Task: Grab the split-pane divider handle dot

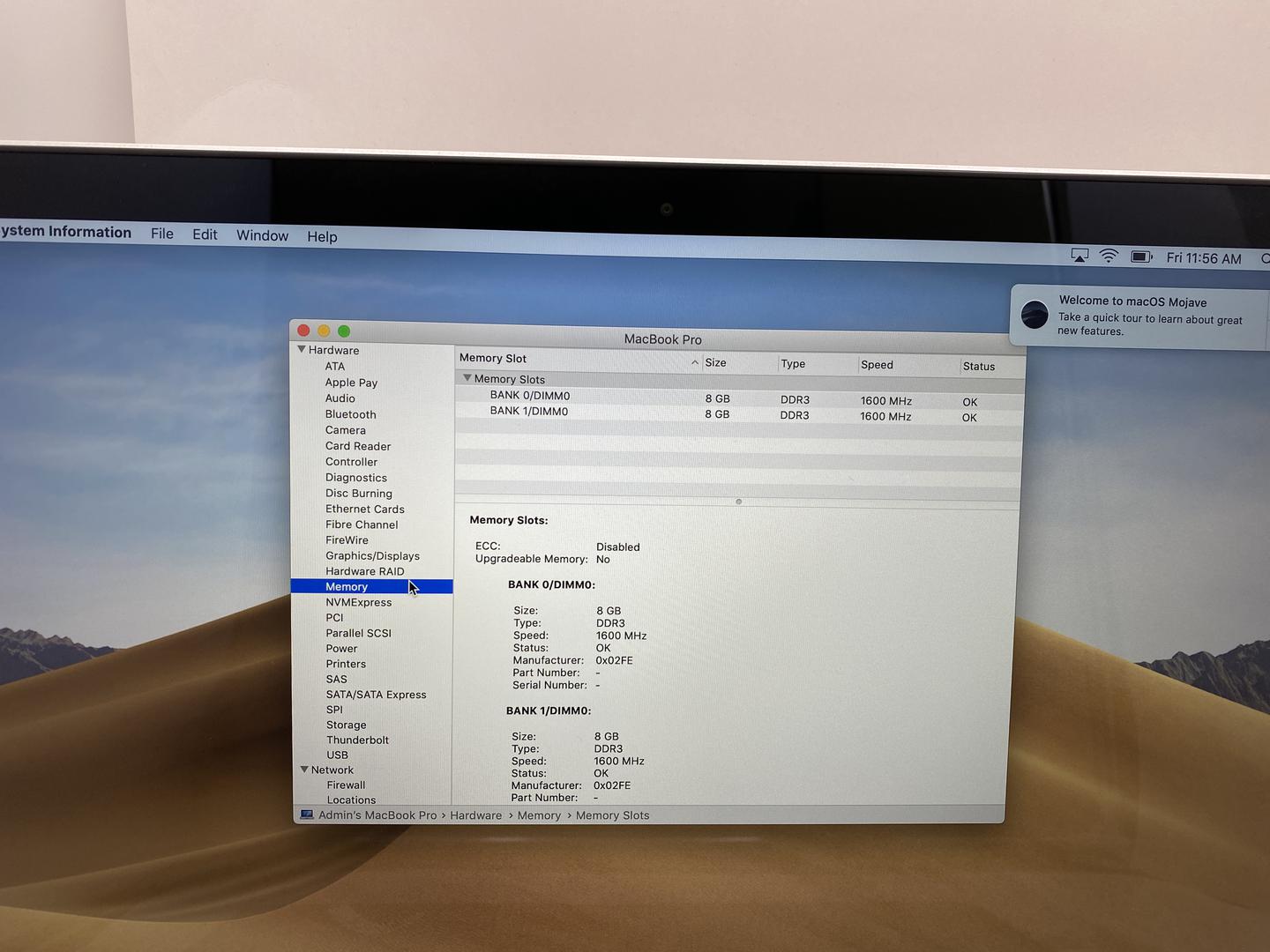Action: pyautogui.click(x=738, y=502)
